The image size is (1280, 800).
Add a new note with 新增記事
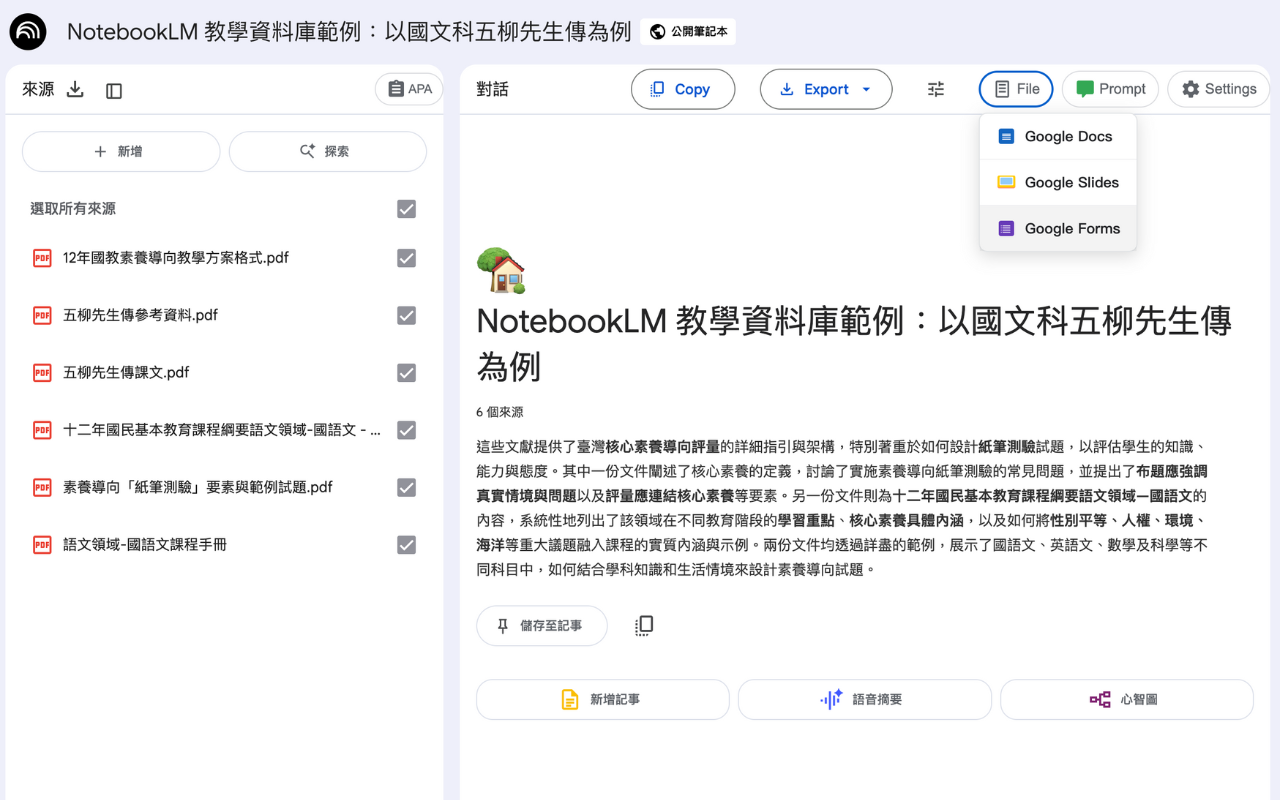[602, 699]
